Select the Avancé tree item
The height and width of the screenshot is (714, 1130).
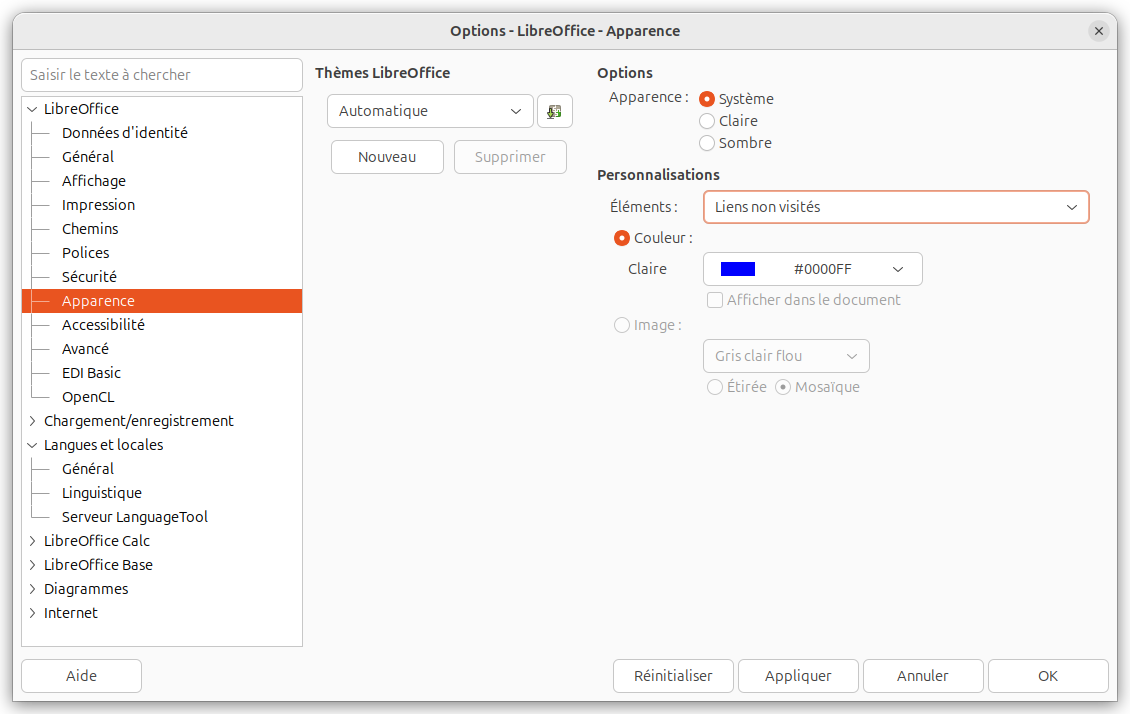coord(85,349)
